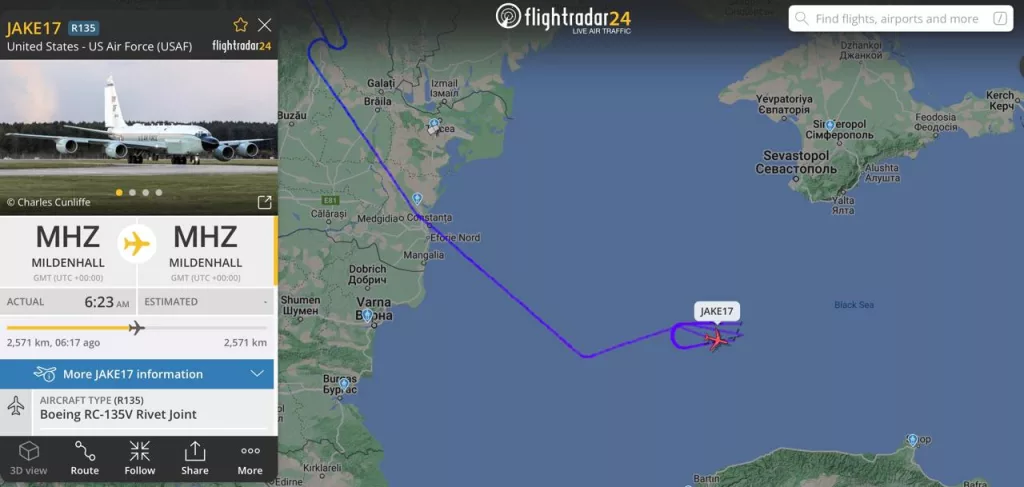1024x487 pixels.
Task: Open the More options menu
Action: (250, 458)
